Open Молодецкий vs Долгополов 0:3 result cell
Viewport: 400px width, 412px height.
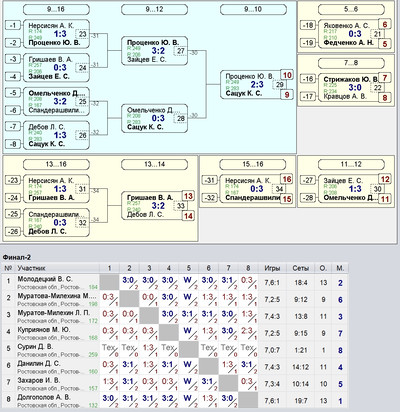(248, 283)
